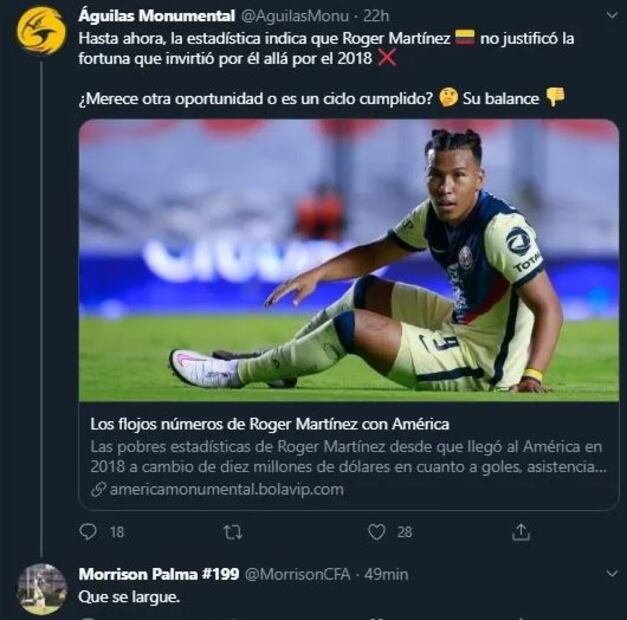Screen dimensions: 627x620
Task: Open the Roger Martínez article photo
Action: [348, 260]
